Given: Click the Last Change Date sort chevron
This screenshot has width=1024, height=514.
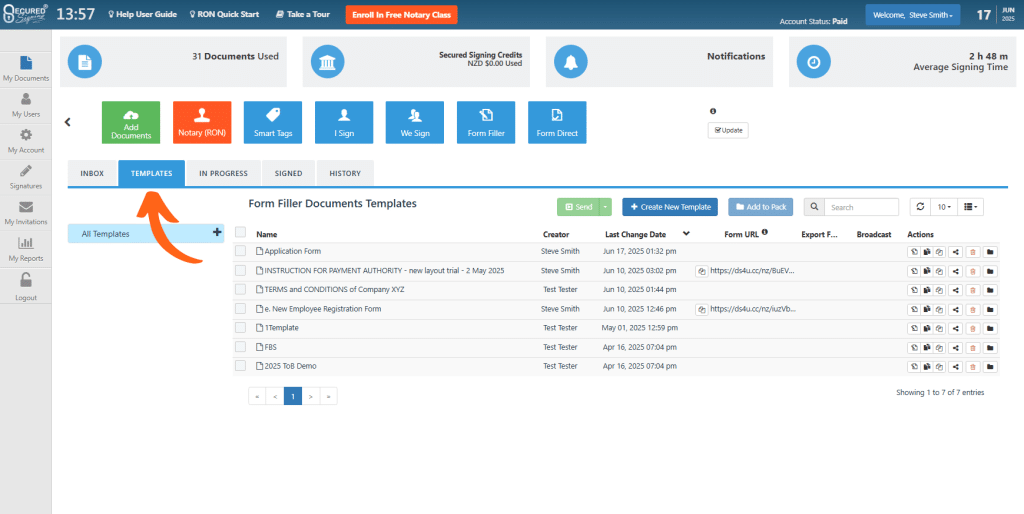Looking at the screenshot, I should coord(686,233).
